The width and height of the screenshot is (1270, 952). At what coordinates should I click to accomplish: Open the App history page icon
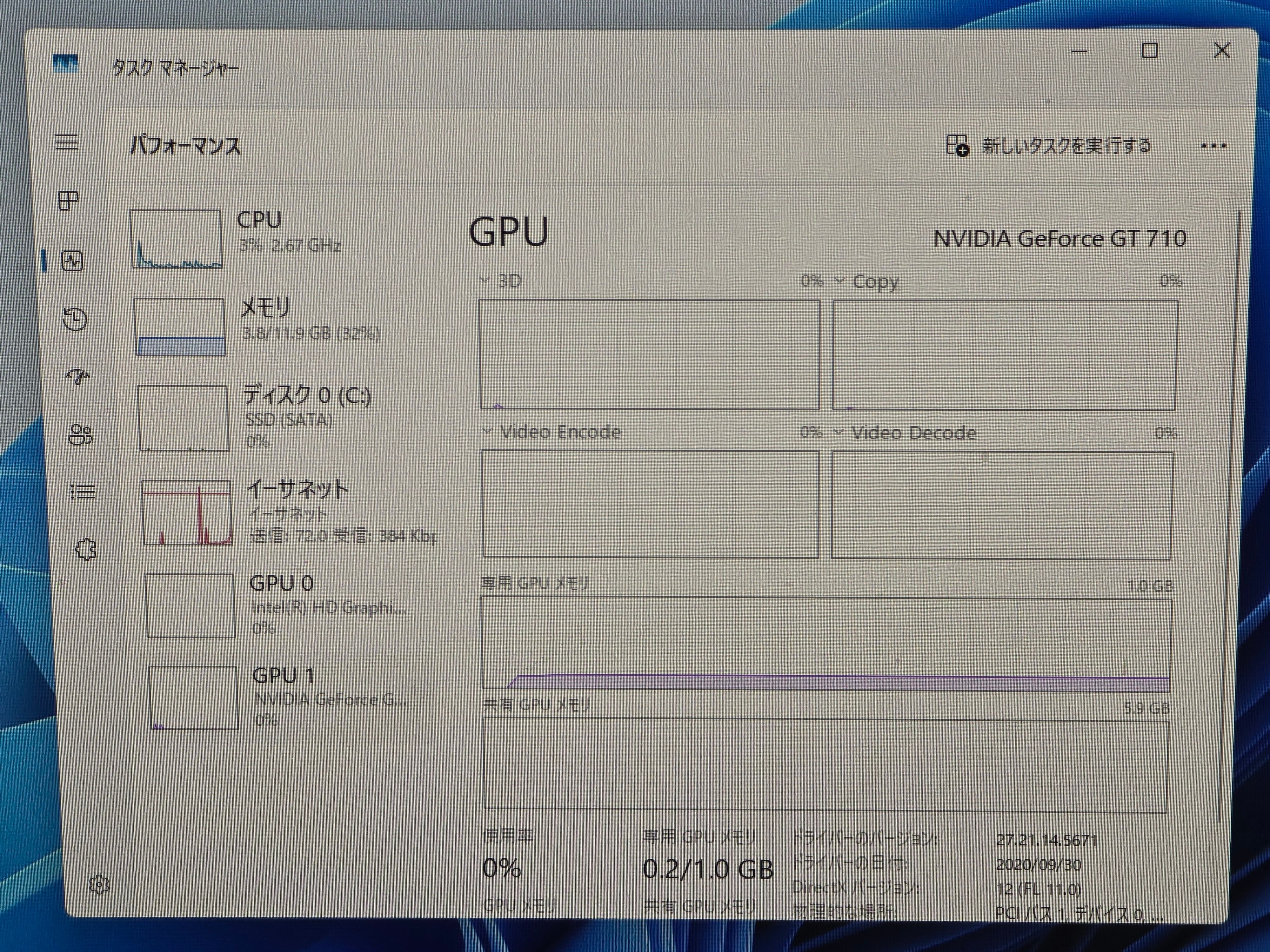[75, 320]
